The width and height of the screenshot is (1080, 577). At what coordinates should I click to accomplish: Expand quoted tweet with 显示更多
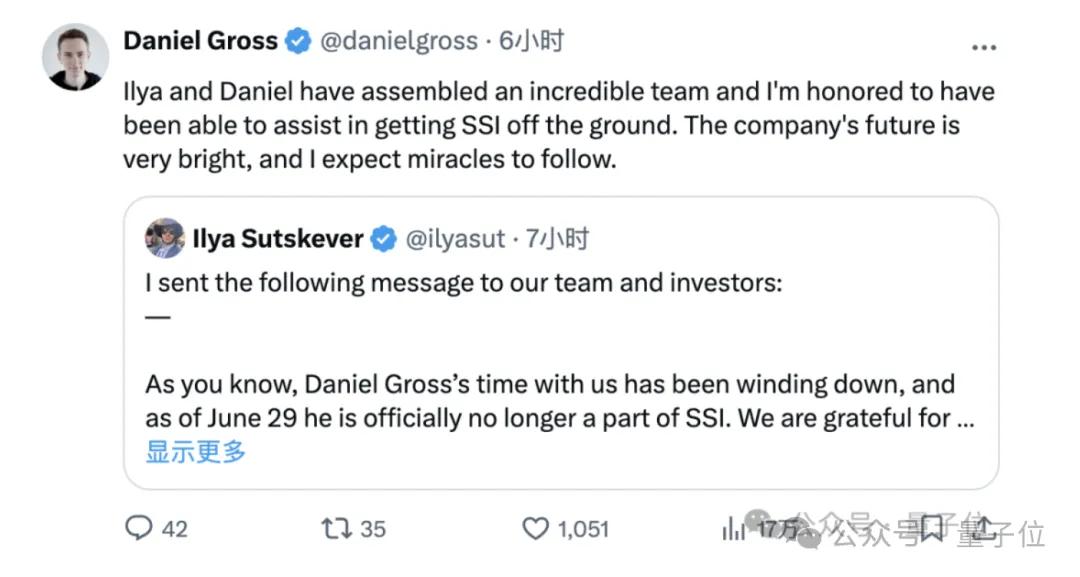[196, 451]
